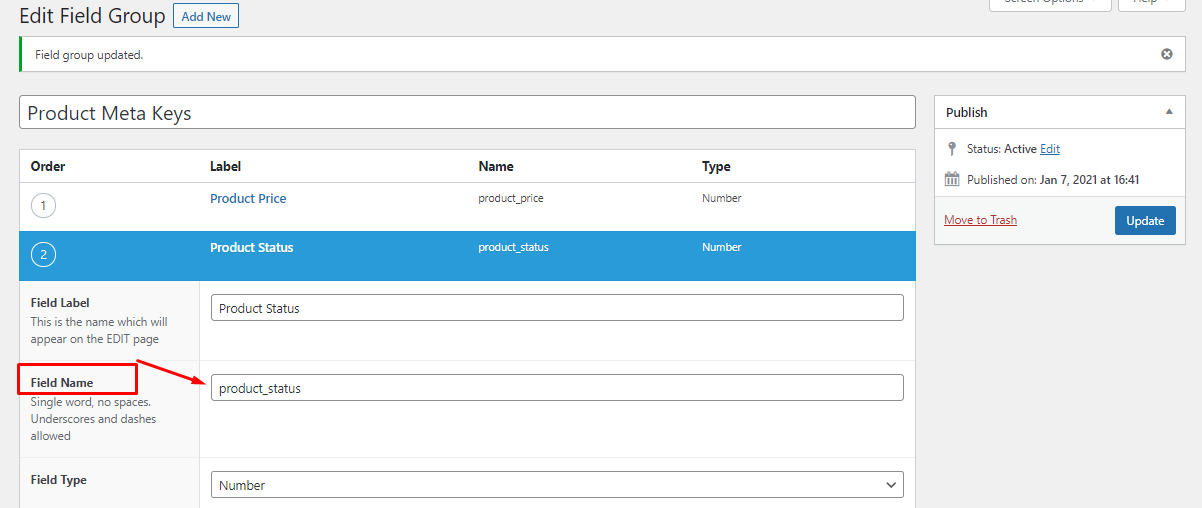
Task: Open the Field Type dropdown
Action: [557, 485]
